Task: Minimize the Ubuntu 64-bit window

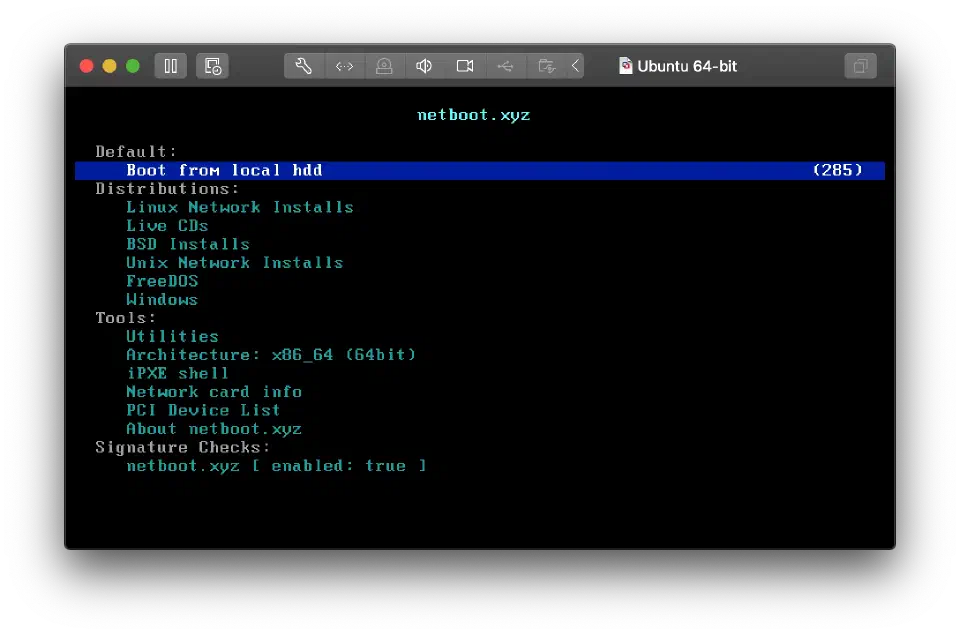Action: click(x=110, y=66)
